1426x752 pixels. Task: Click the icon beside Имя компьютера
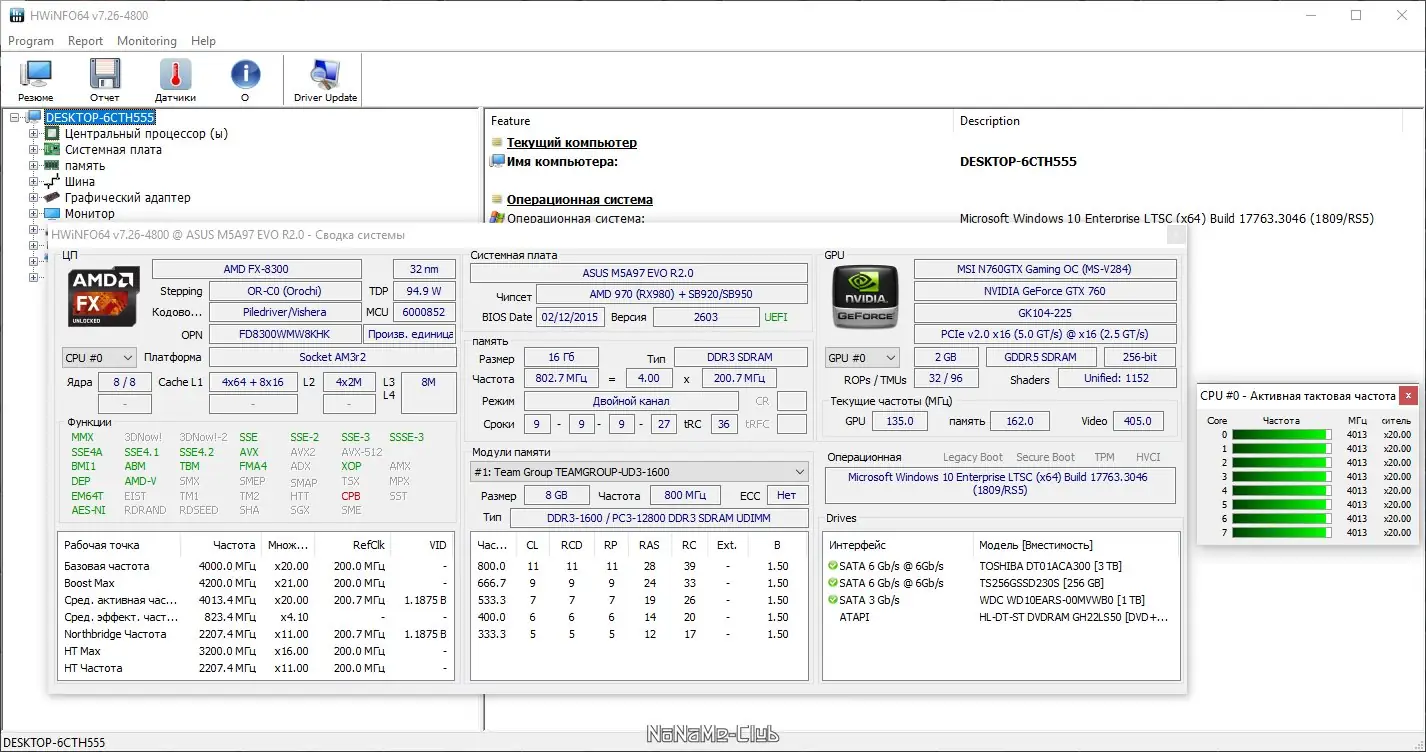point(497,161)
